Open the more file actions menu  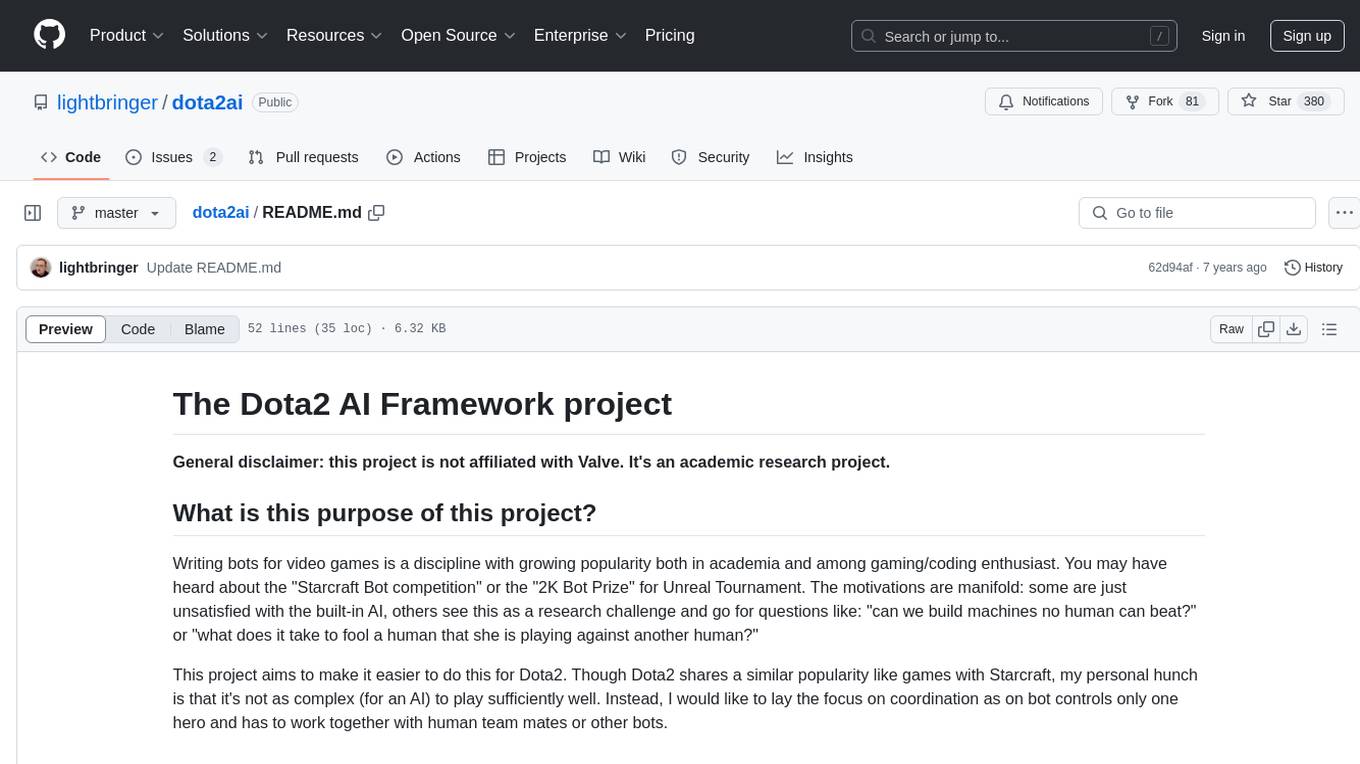[1344, 213]
